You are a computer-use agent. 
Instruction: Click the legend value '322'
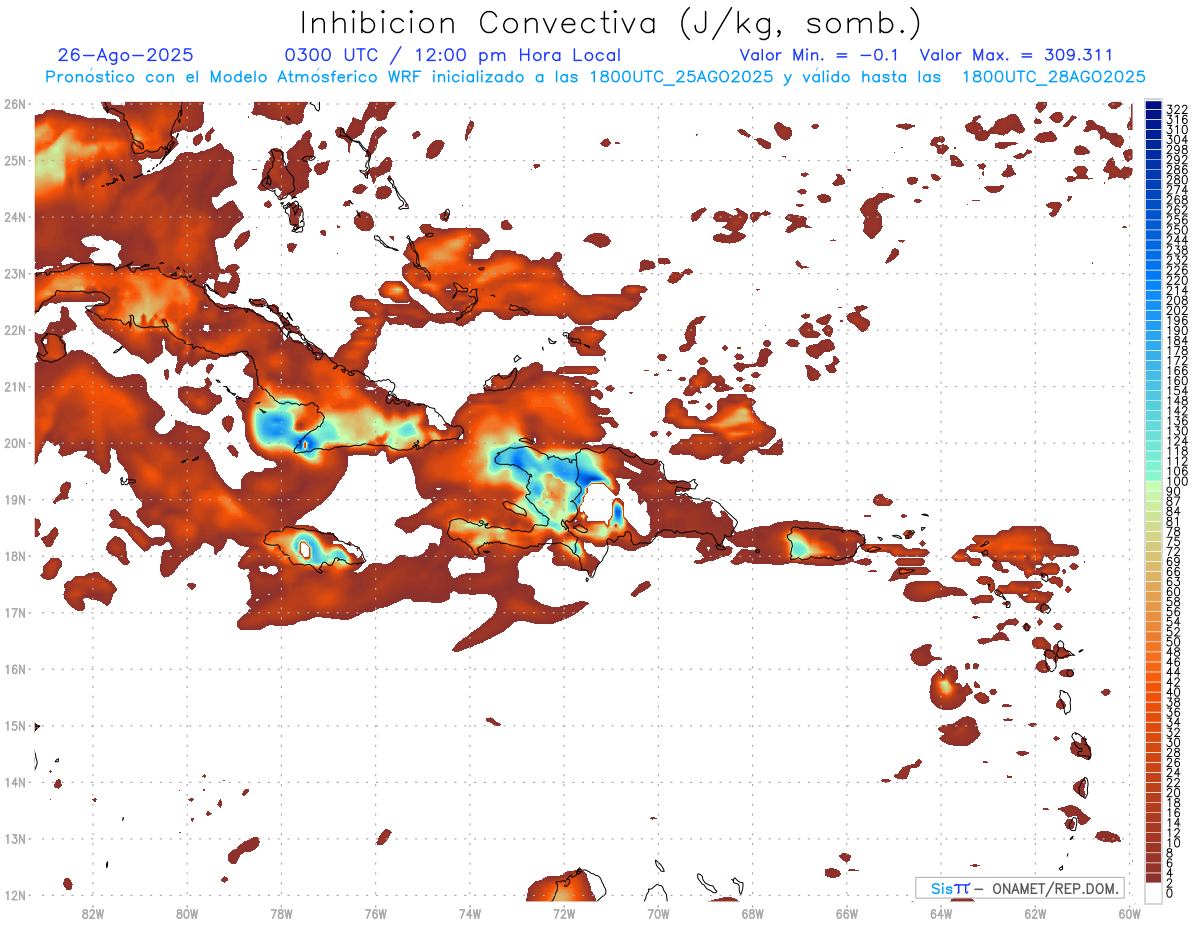1177,109
